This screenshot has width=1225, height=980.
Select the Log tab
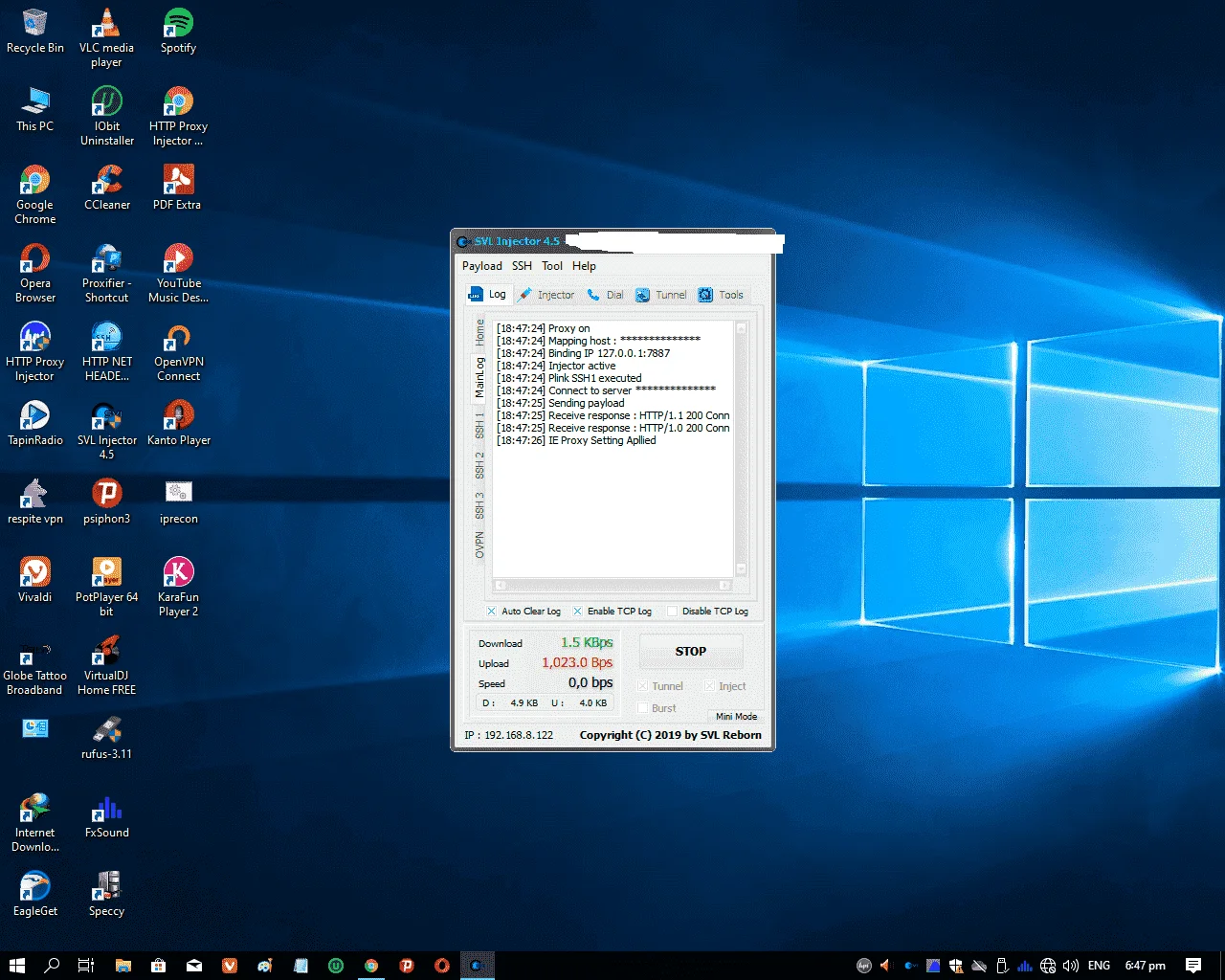(x=488, y=295)
